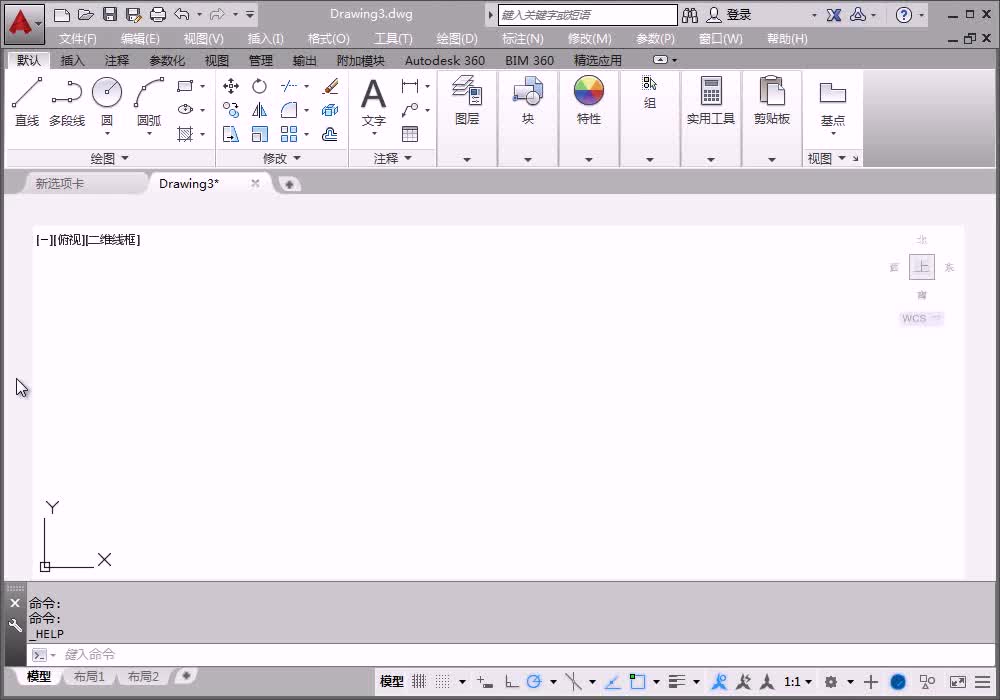Screen dimensions: 1000x700
Task: Click the Mirror tool icon
Action: [x=259, y=110]
